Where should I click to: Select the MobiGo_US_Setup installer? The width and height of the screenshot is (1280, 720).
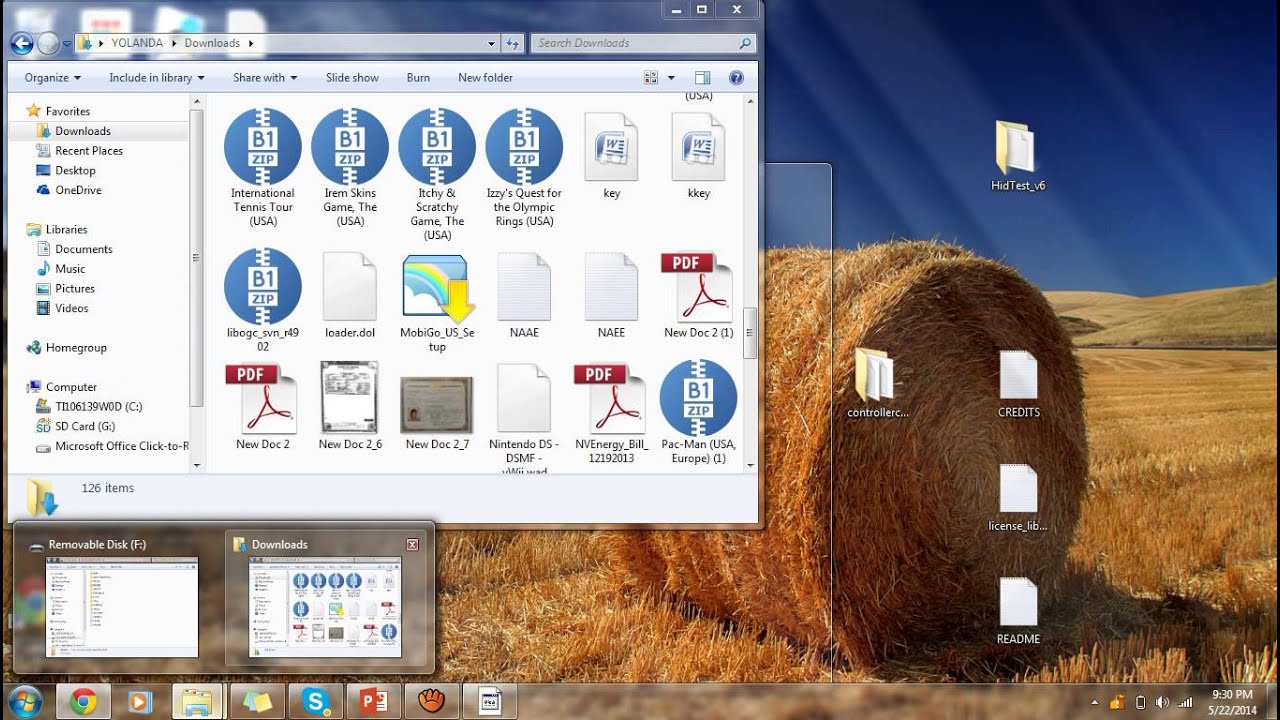tap(437, 302)
